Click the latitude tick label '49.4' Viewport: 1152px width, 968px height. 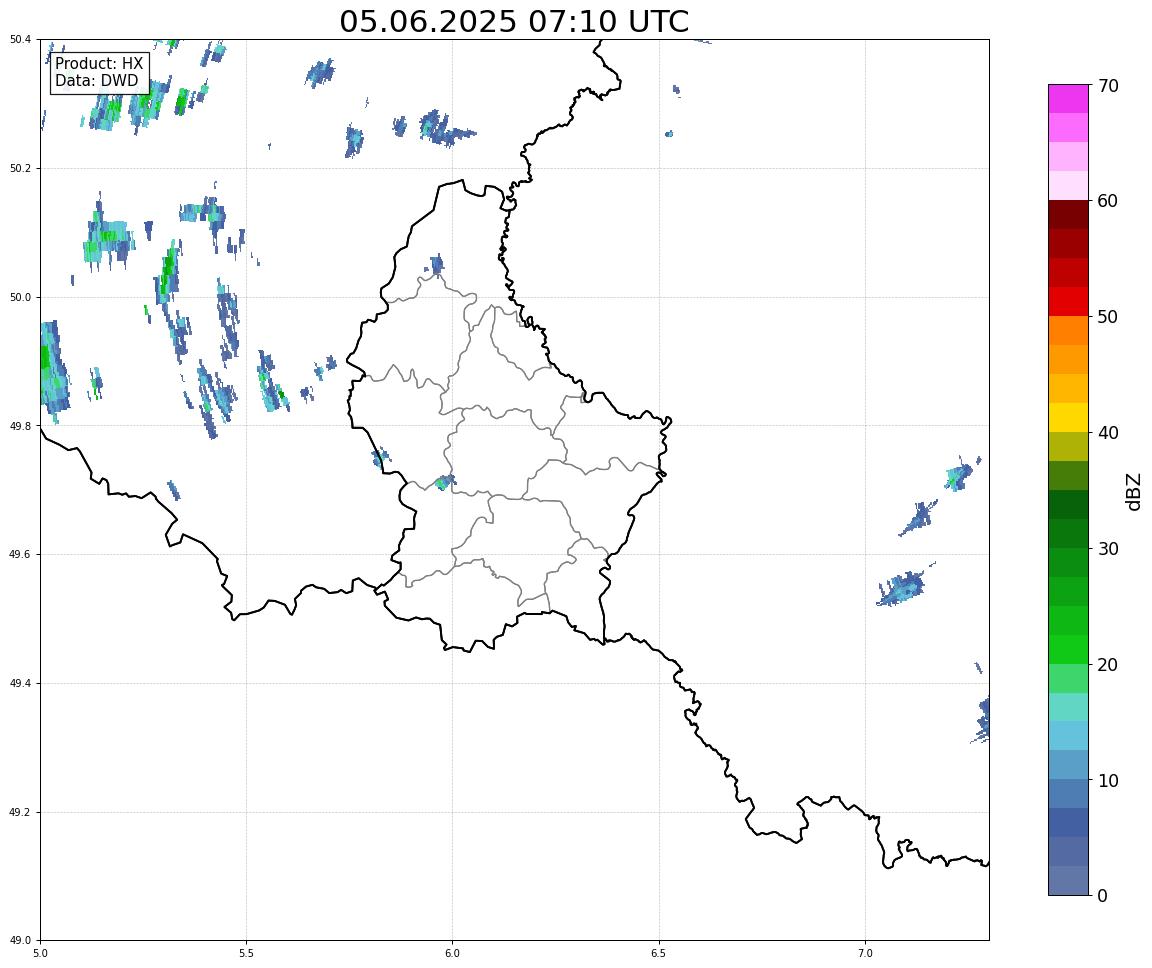[21, 684]
